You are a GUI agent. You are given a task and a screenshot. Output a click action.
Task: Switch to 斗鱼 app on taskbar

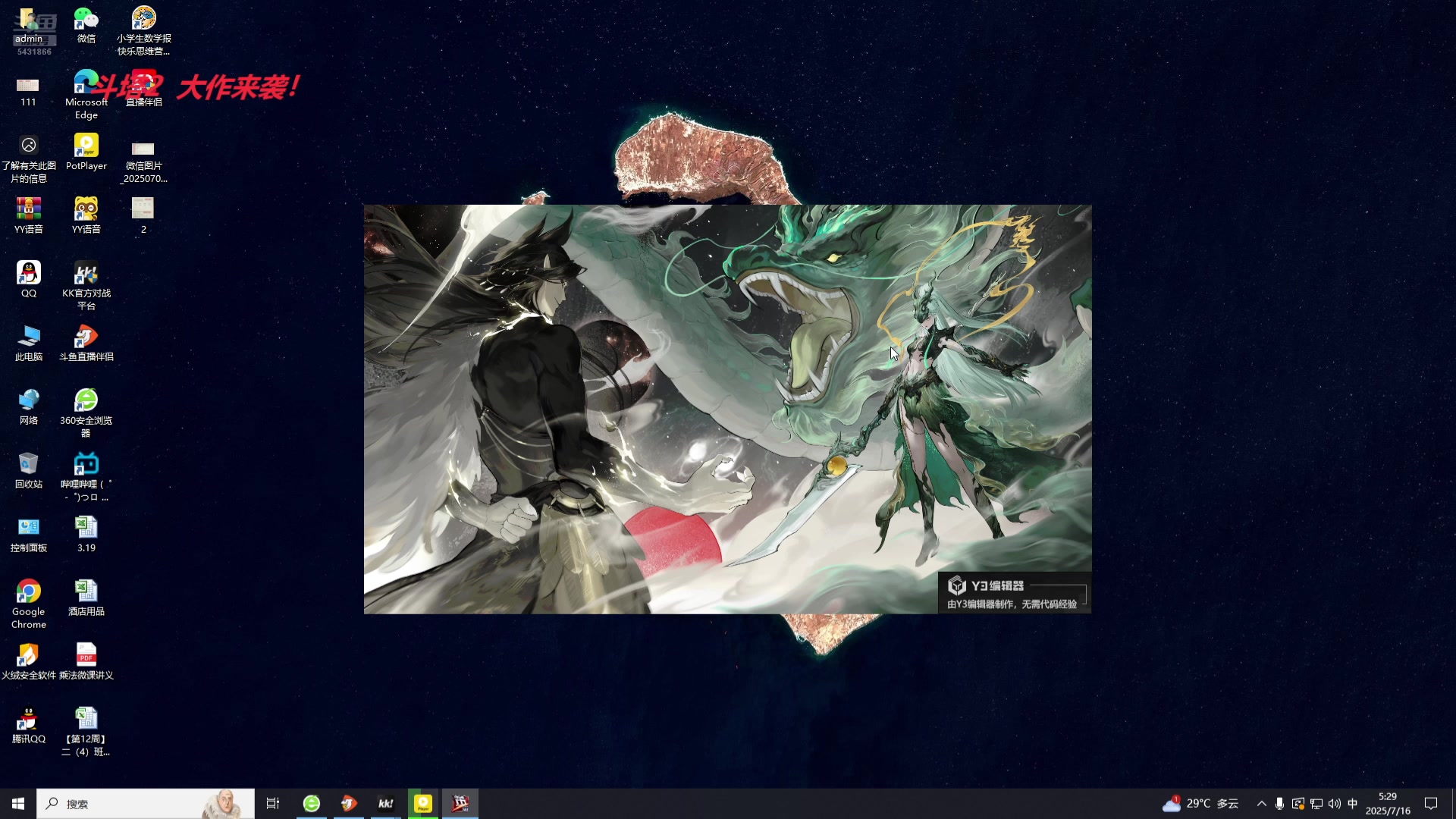tap(349, 804)
